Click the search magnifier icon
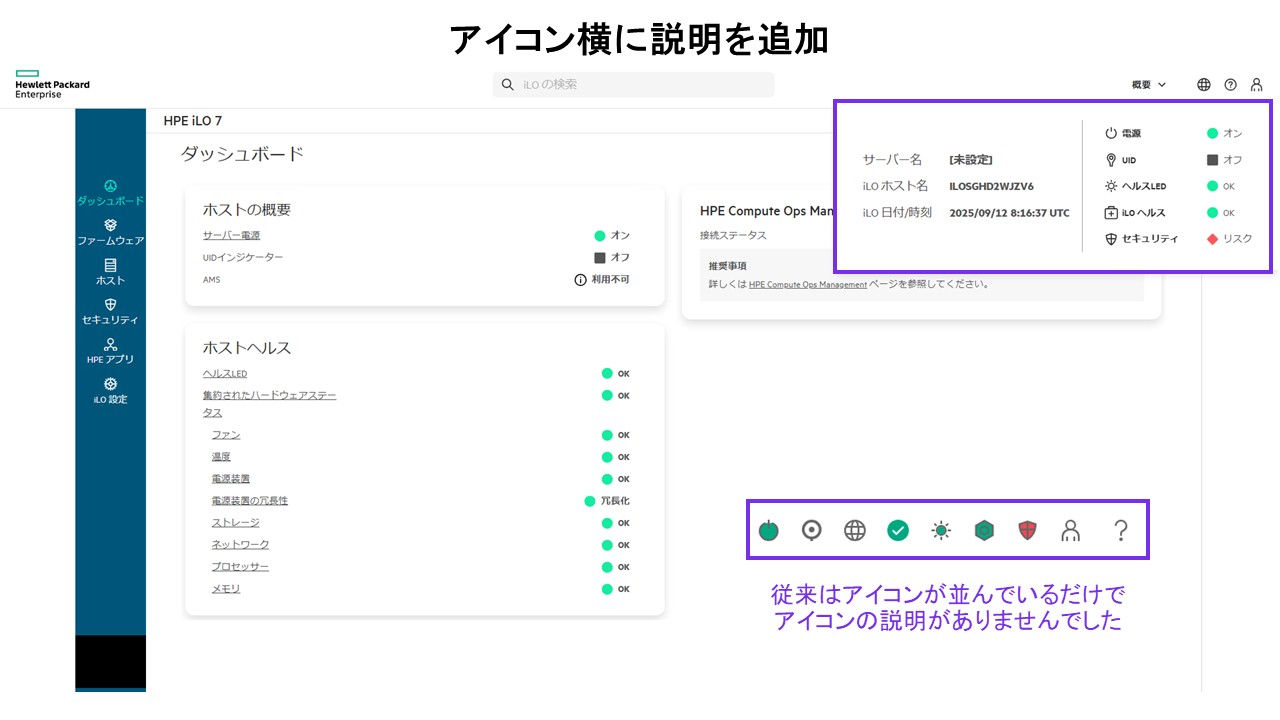1280x720 pixels. [508, 85]
